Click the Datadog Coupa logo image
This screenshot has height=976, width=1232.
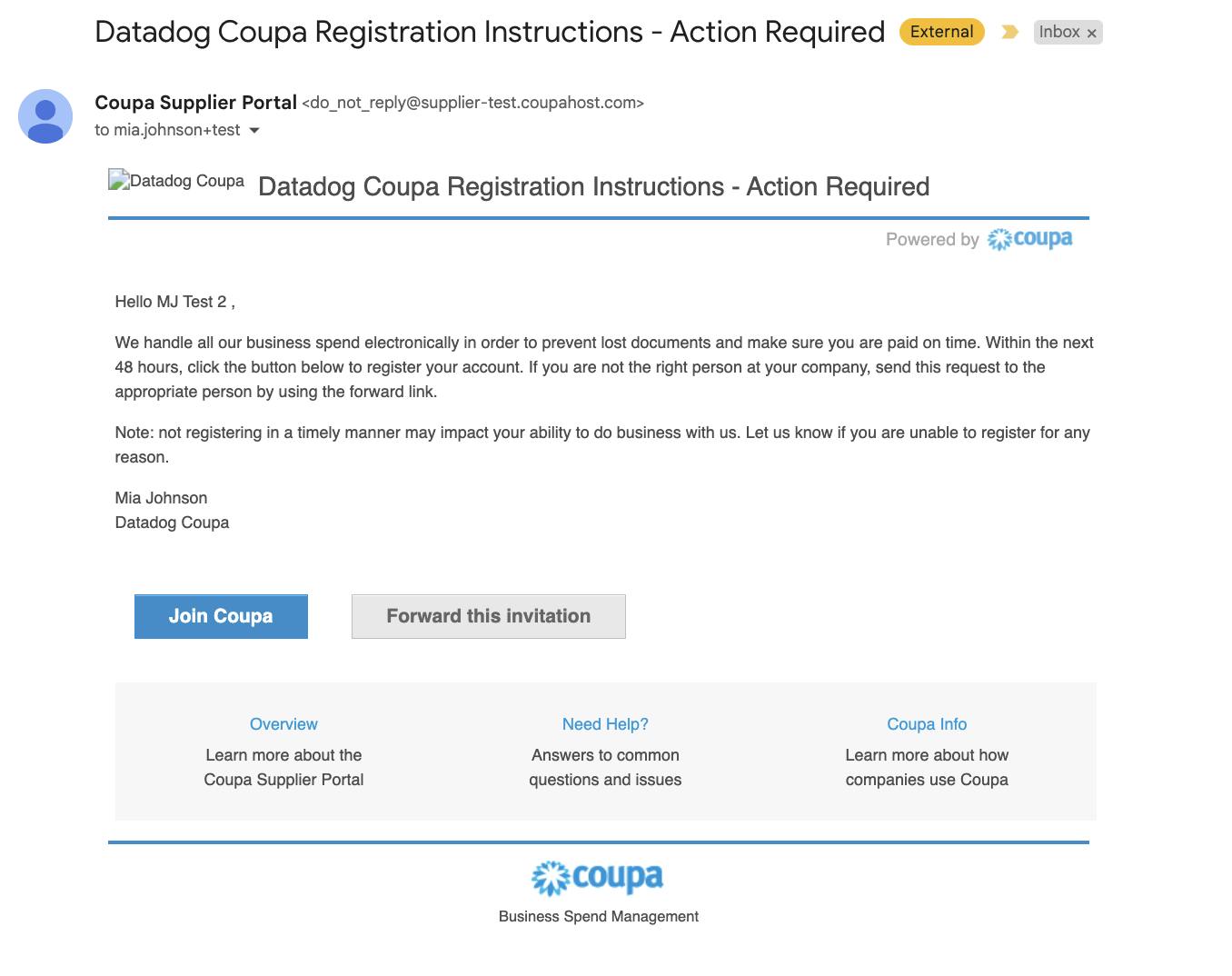pos(176,180)
